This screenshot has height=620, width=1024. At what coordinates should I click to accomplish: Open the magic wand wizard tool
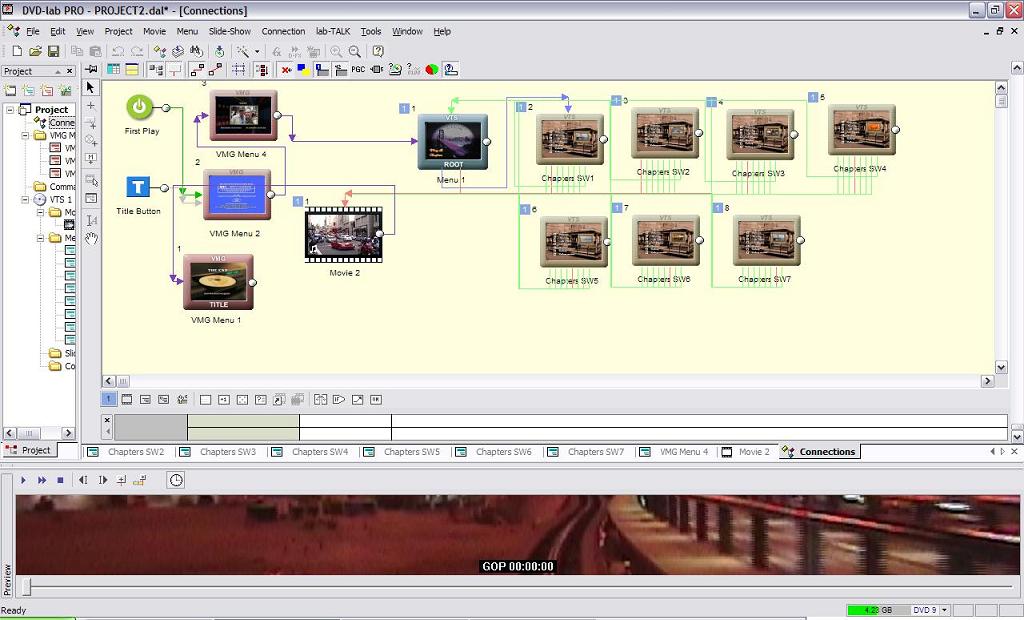[242, 51]
